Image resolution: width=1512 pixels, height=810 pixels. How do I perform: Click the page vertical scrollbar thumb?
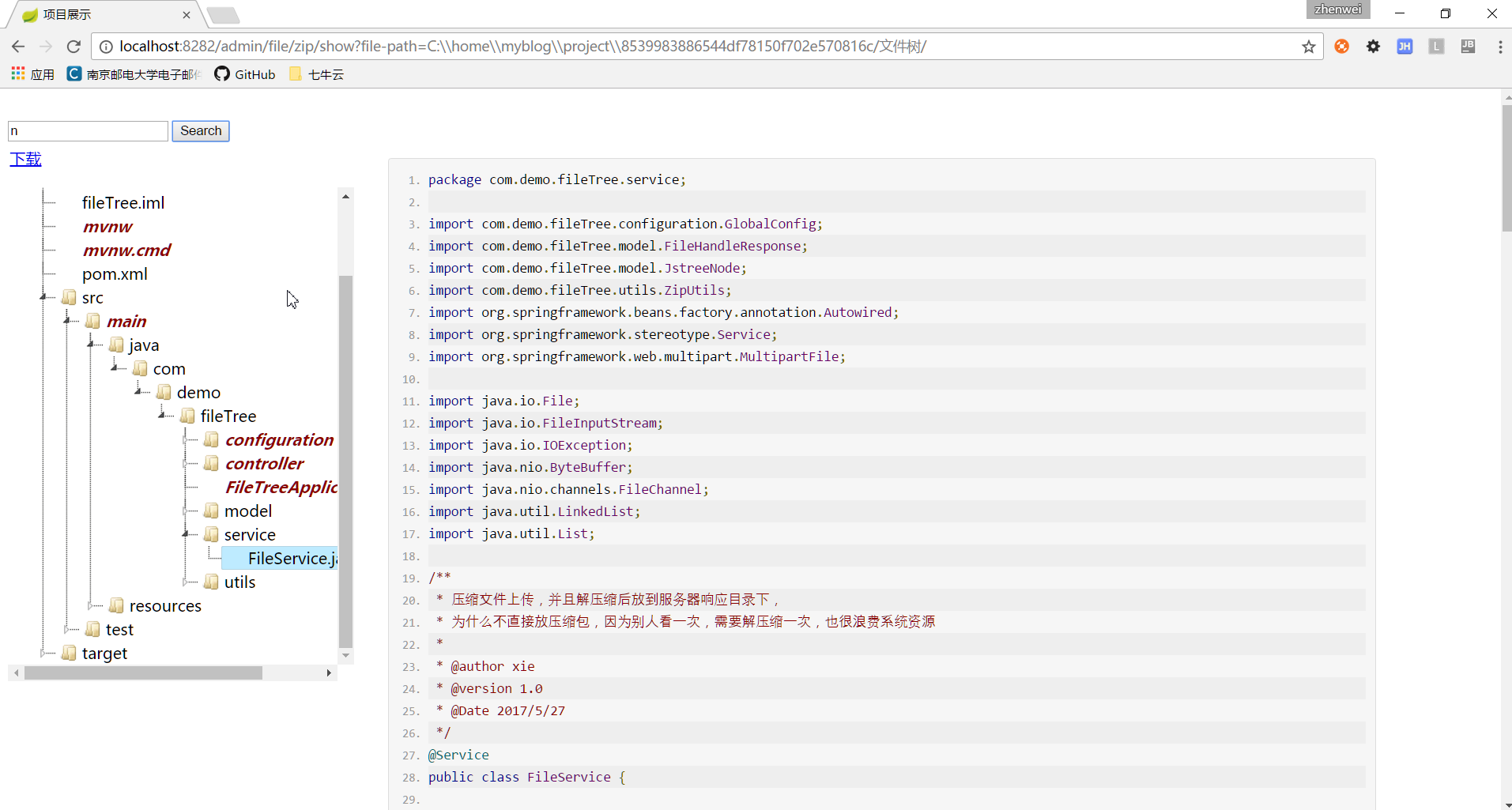tap(1506, 168)
